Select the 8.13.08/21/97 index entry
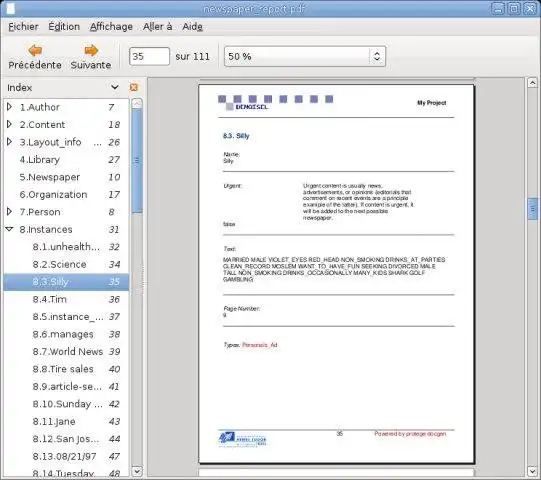 [66, 456]
